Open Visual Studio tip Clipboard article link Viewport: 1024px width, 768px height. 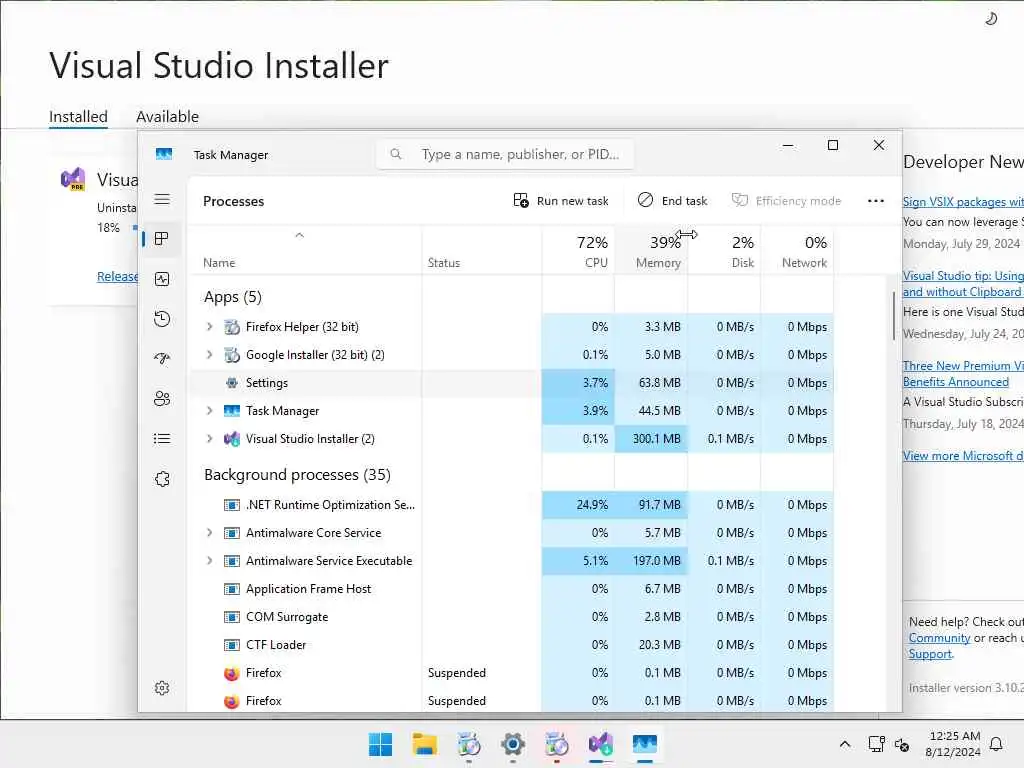click(963, 284)
